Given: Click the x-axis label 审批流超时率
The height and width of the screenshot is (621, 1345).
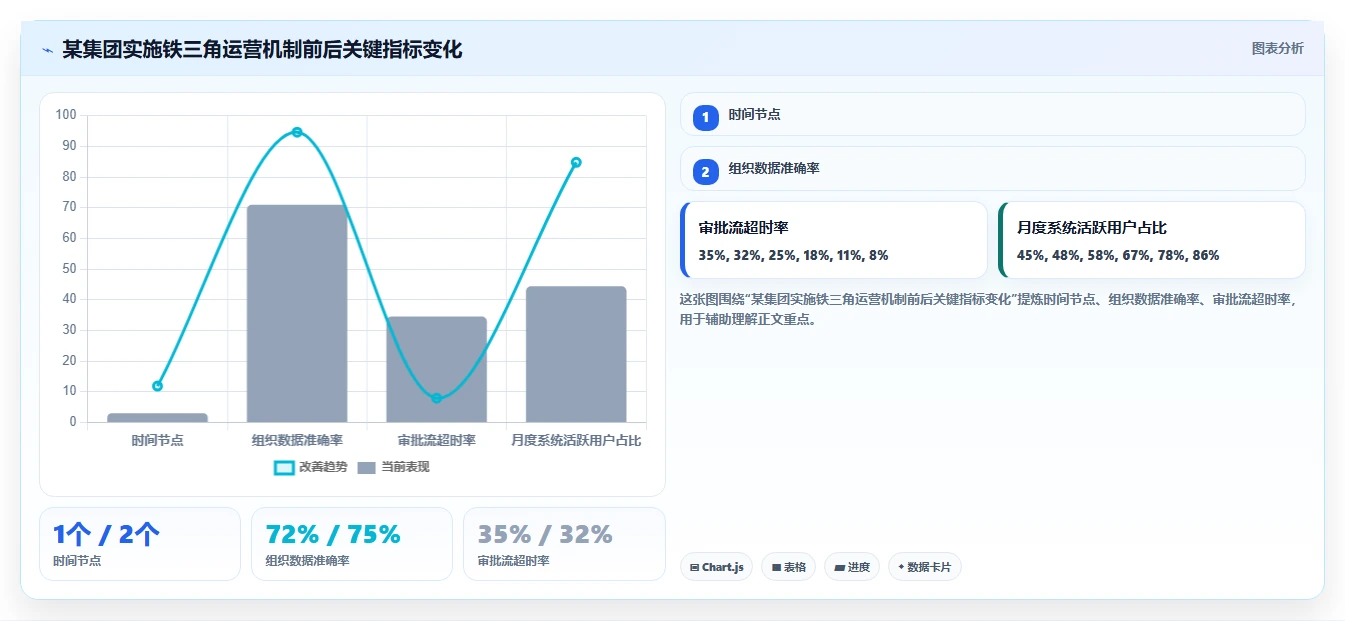Looking at the screenshot, I should pyautogui.click(x=437, y=440).
